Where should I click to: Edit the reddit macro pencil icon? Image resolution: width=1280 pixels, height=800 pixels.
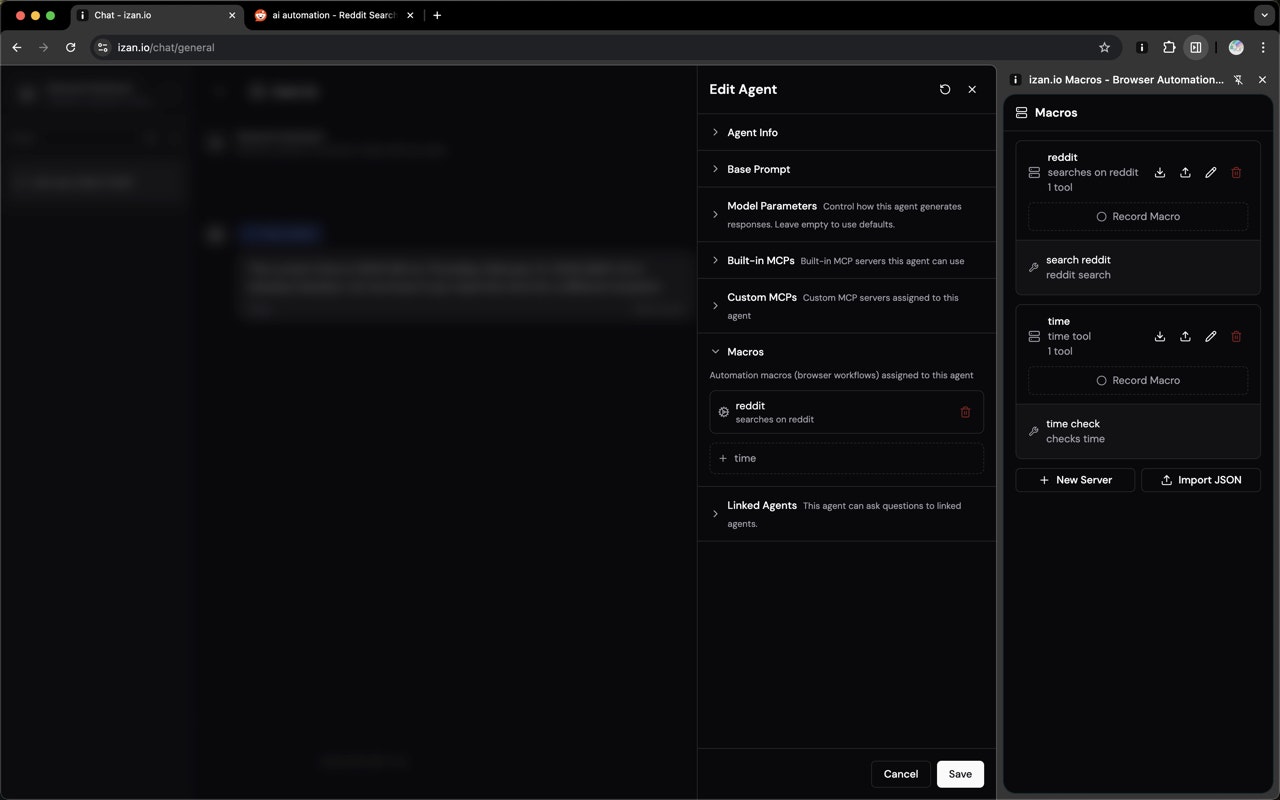click(x=1211, y=172)
